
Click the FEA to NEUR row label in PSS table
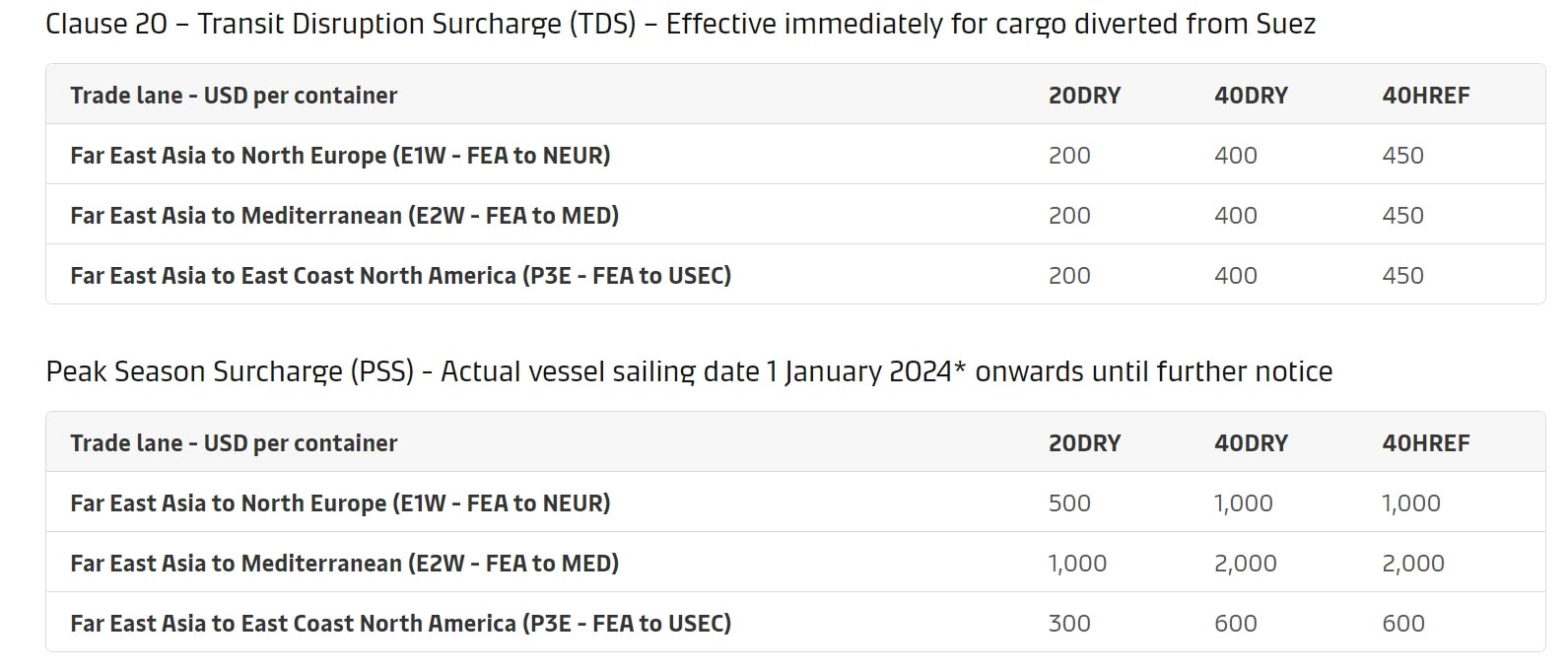tap(340, 503)
